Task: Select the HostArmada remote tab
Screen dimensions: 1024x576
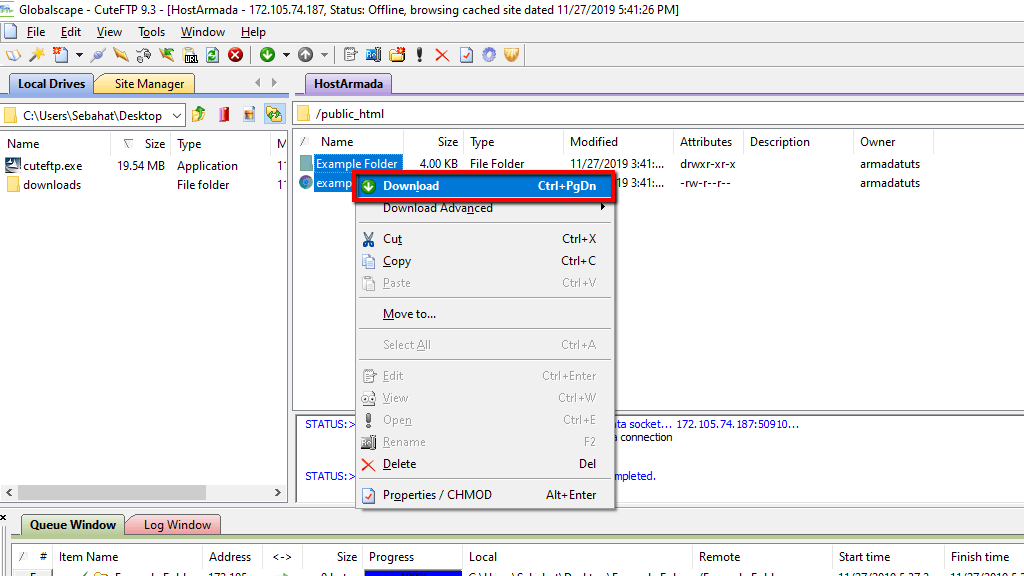Action: (348, 84)
